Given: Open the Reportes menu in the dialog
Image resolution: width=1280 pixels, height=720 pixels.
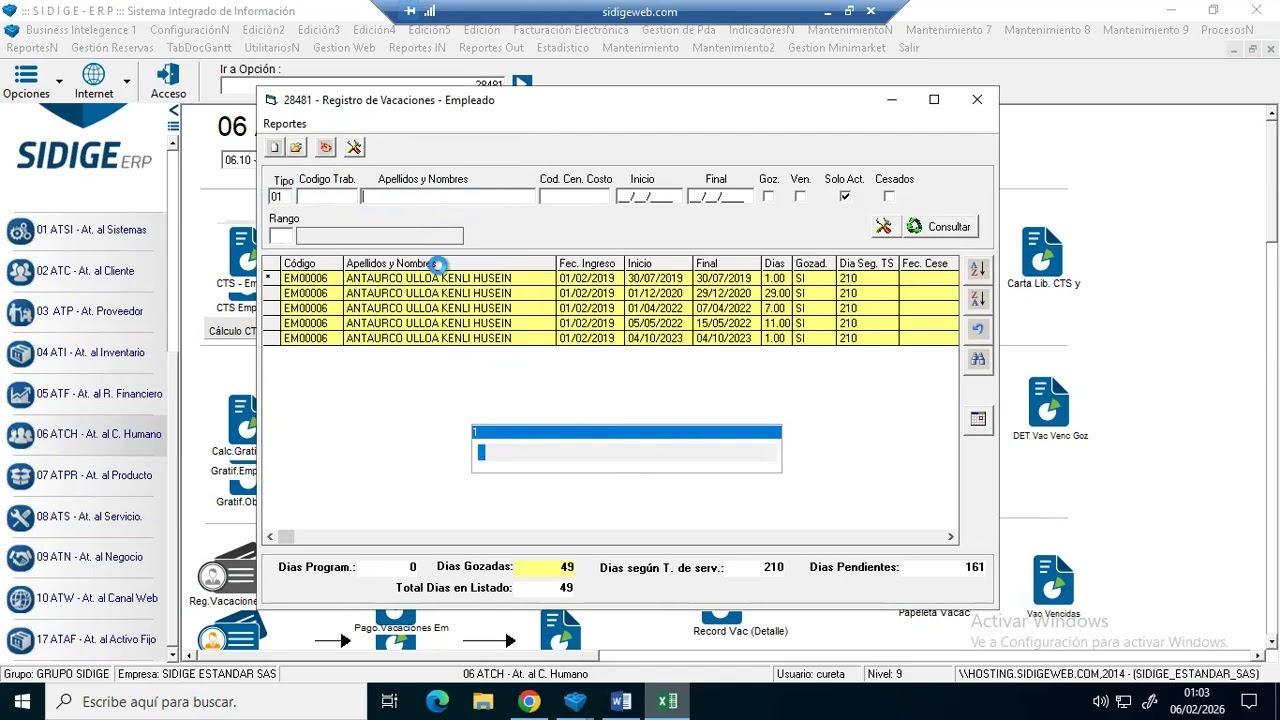Looking at the screenshot, I should [x=285, y=124].
